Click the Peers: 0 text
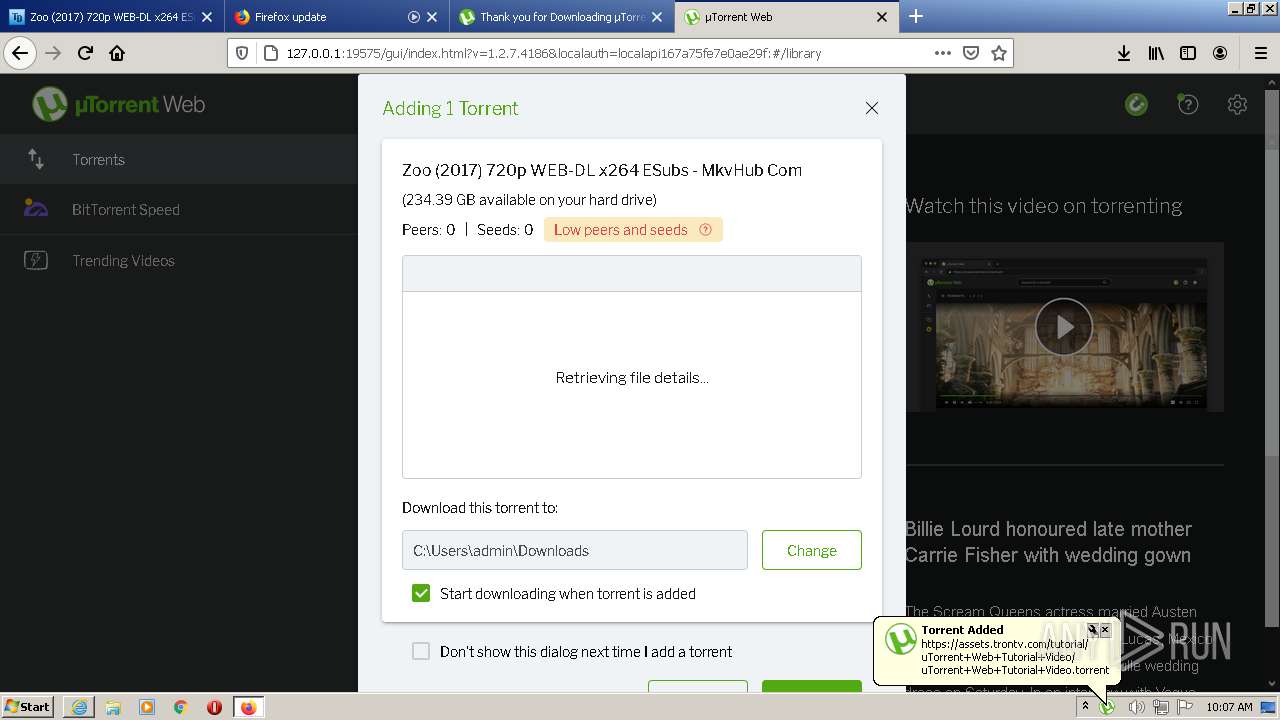 pos(428,230)
